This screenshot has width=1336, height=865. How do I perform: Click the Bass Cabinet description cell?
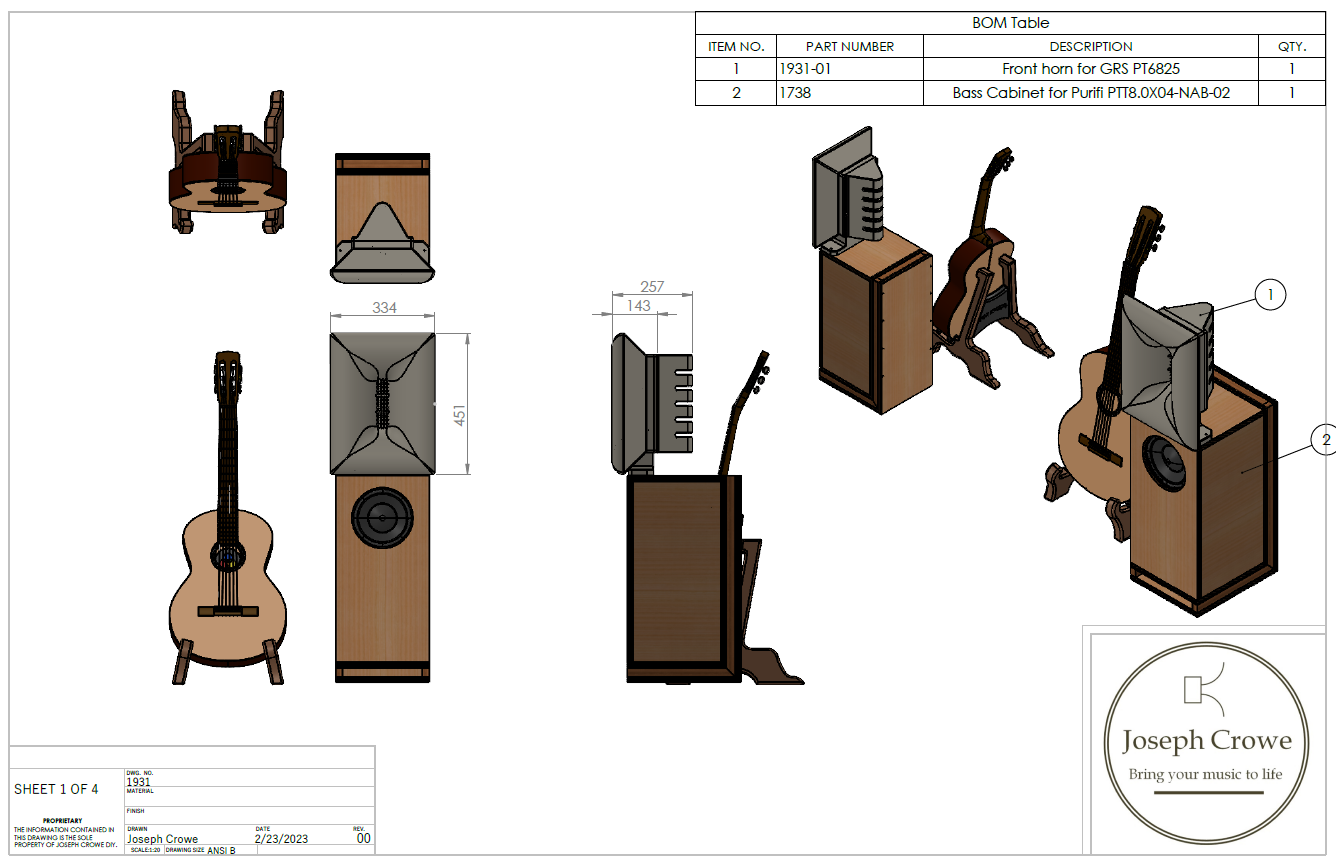click(x=1090, y=93)
